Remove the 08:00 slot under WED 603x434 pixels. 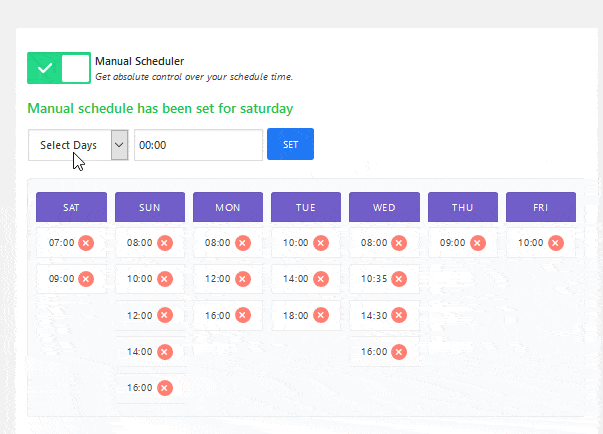(x=399, y=243)
